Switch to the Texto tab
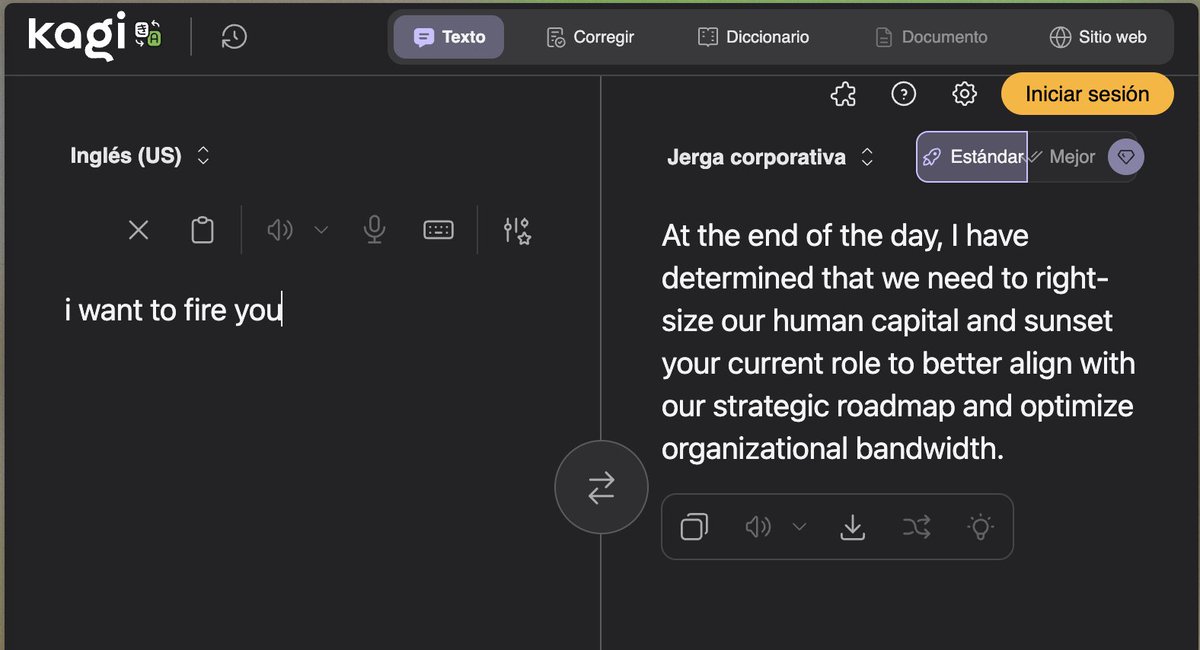The height and width of the screenshot is (650, 1200). click(449, 37)
